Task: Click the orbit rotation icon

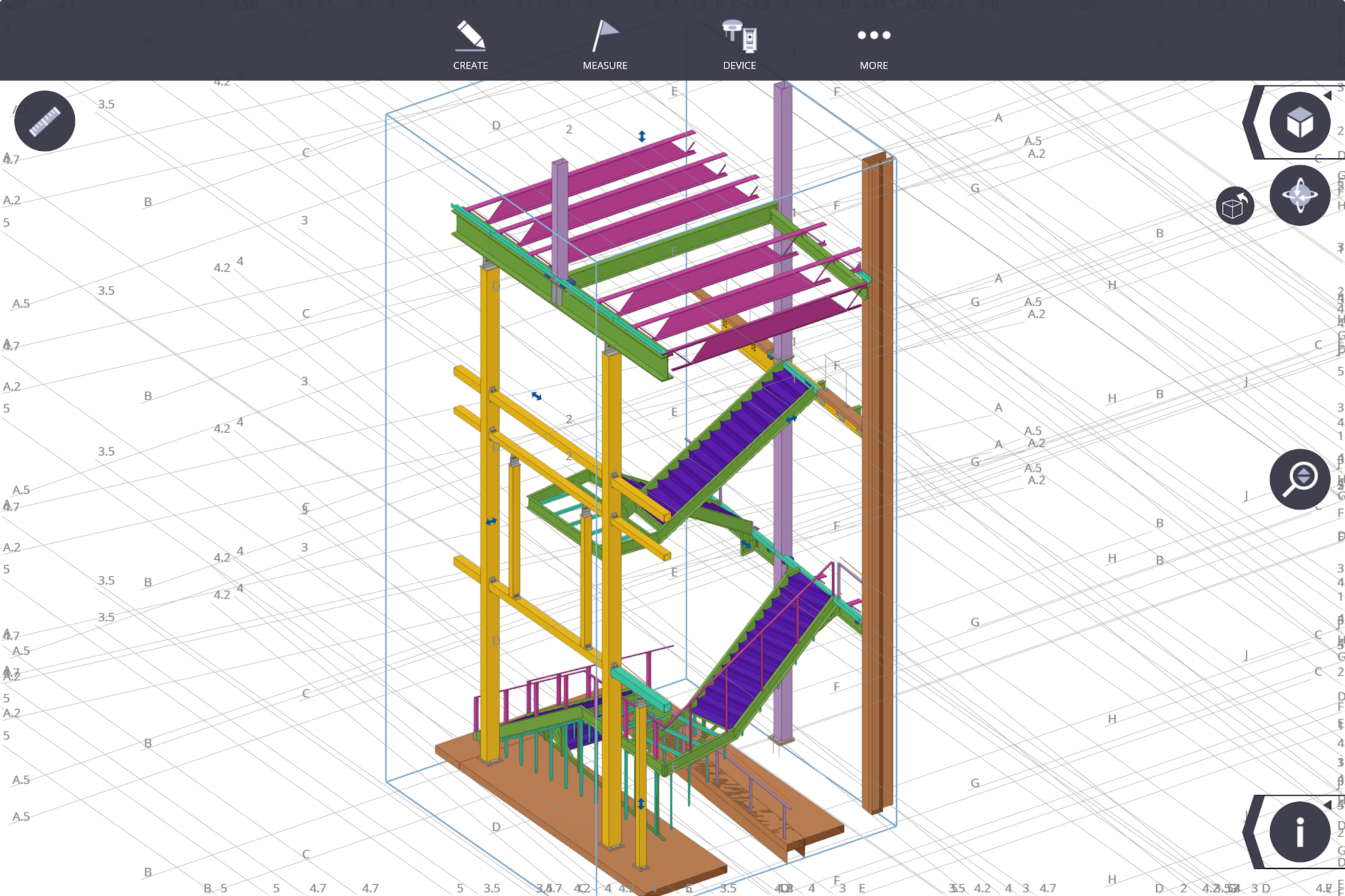Action: tap(1299, 194)
